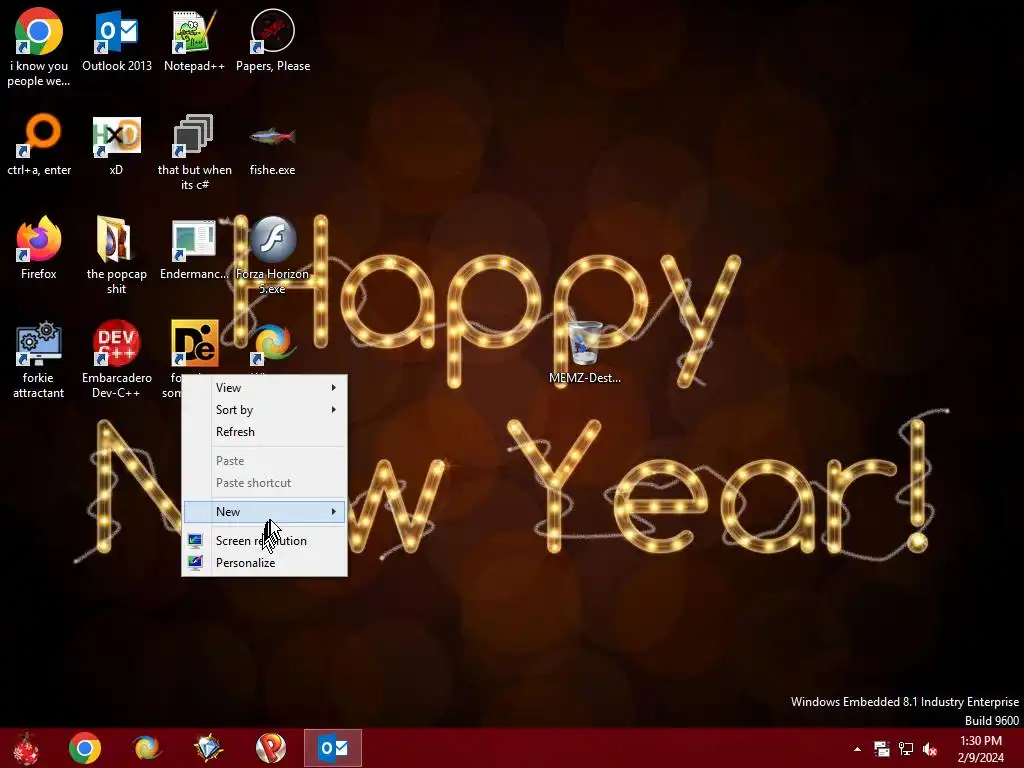Click the arrow beside View
1024x768 pixels.
click(334, 388)
